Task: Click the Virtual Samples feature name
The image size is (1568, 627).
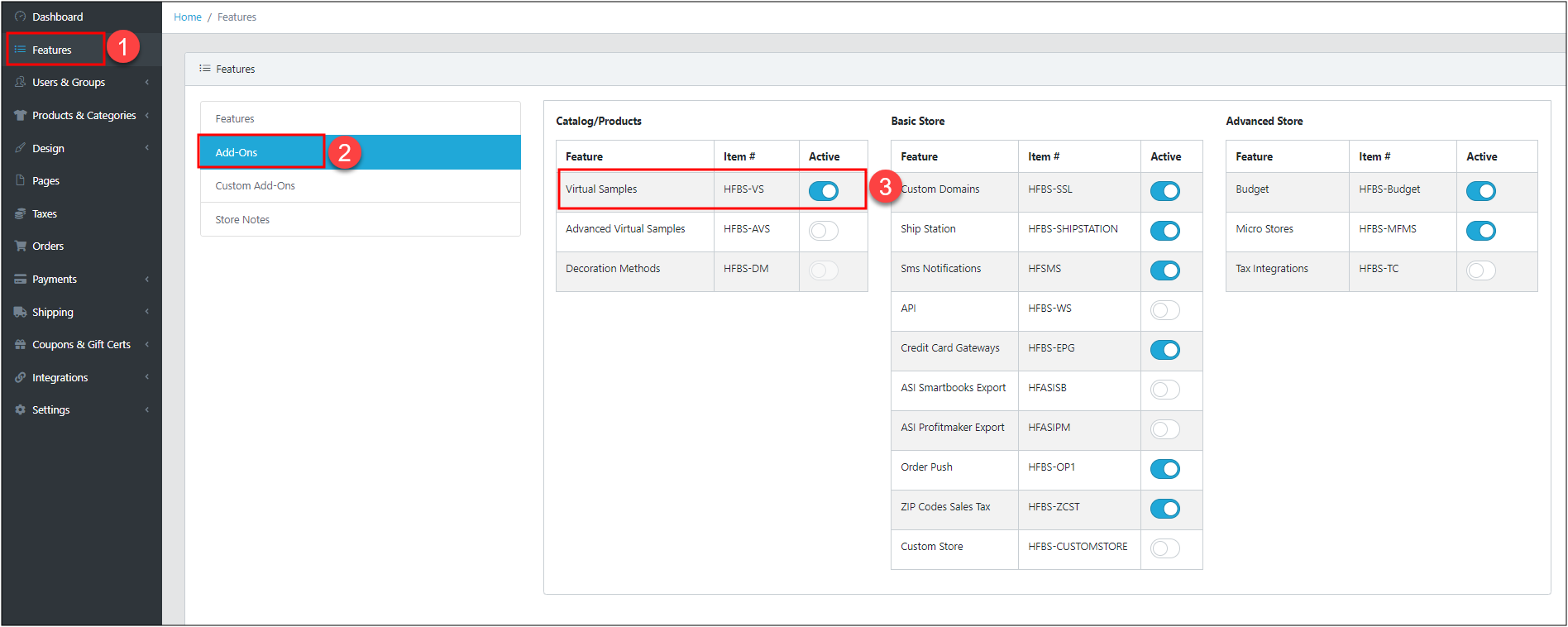Action: point(601,189)
